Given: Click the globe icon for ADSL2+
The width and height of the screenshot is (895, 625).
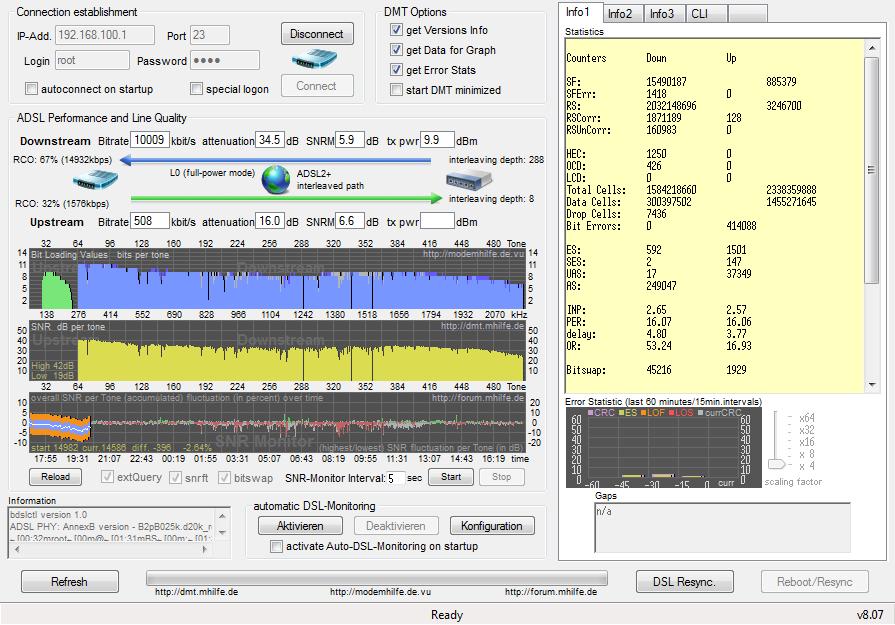Looking at the screenshot, I should 276,180.
